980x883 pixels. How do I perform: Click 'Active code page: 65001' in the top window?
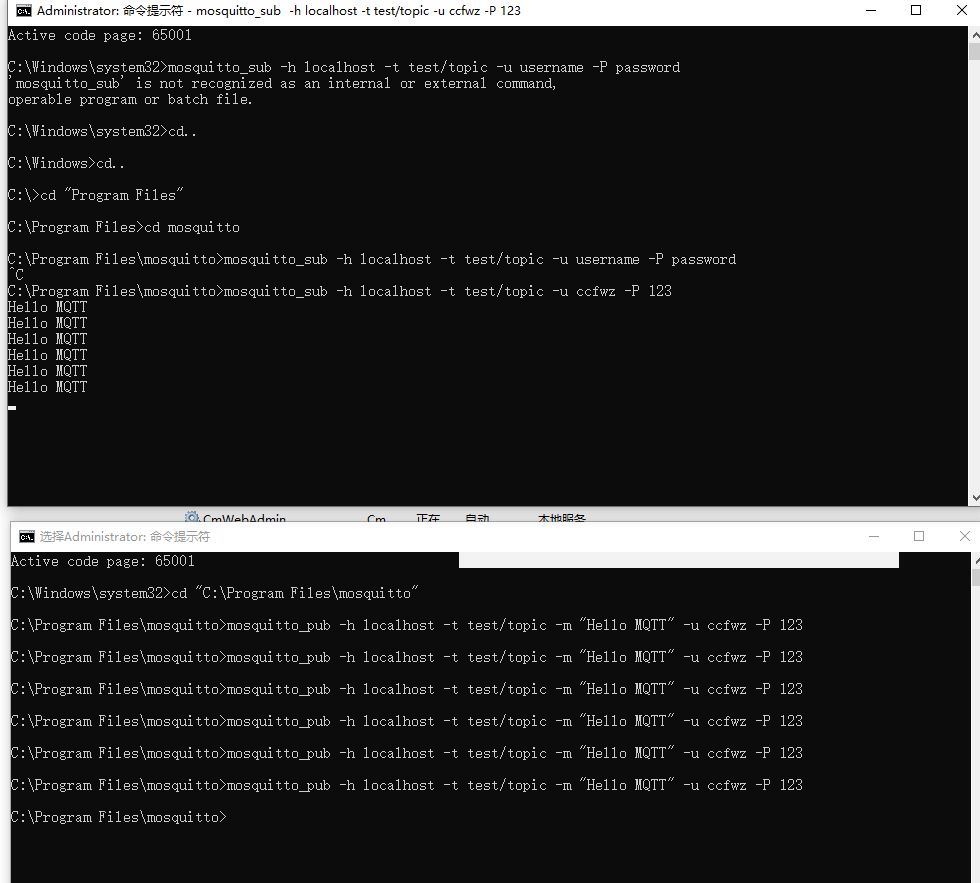tap(99, 36)
